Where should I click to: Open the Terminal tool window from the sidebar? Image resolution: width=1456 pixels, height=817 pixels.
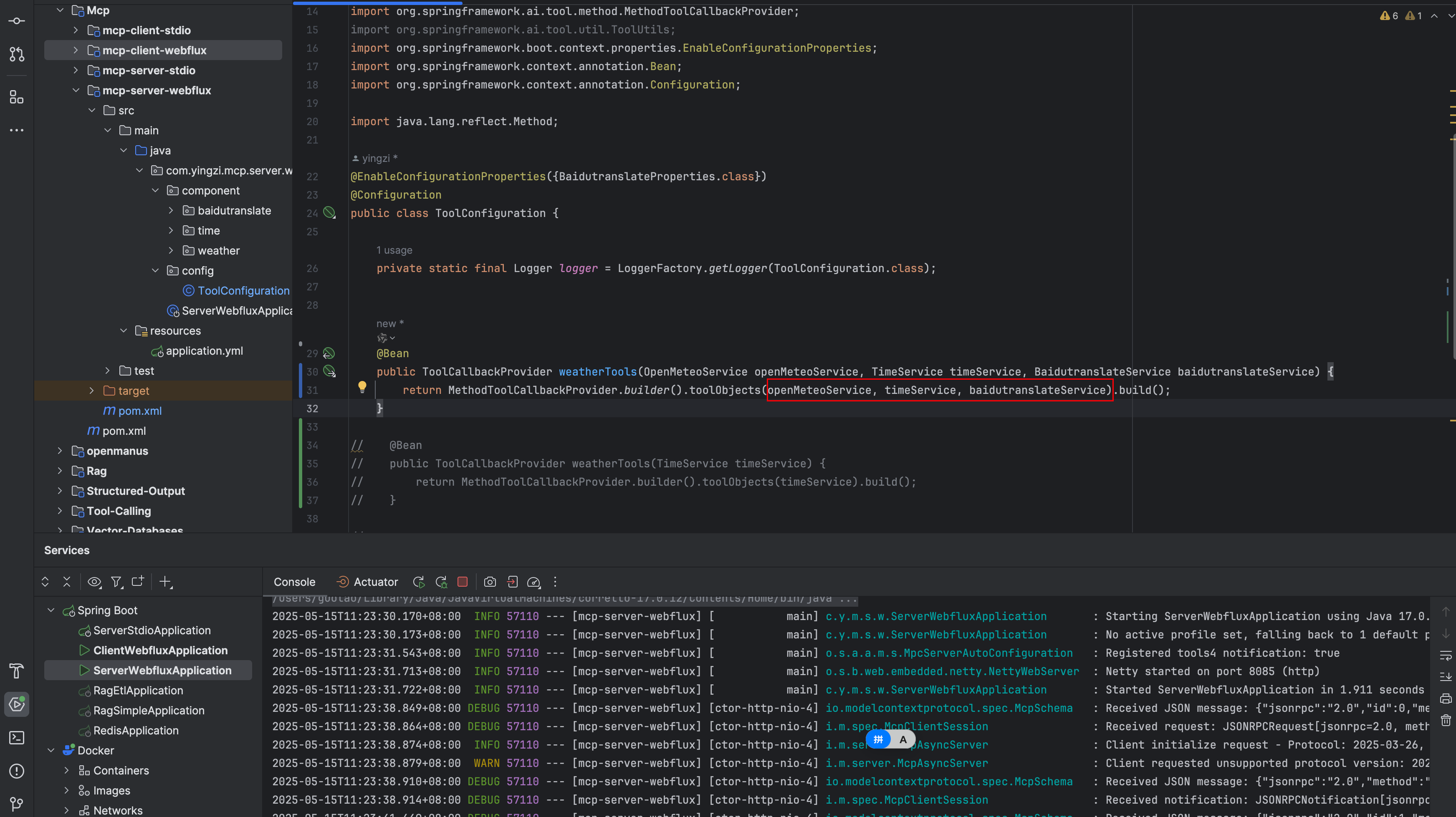pos(16,738)
